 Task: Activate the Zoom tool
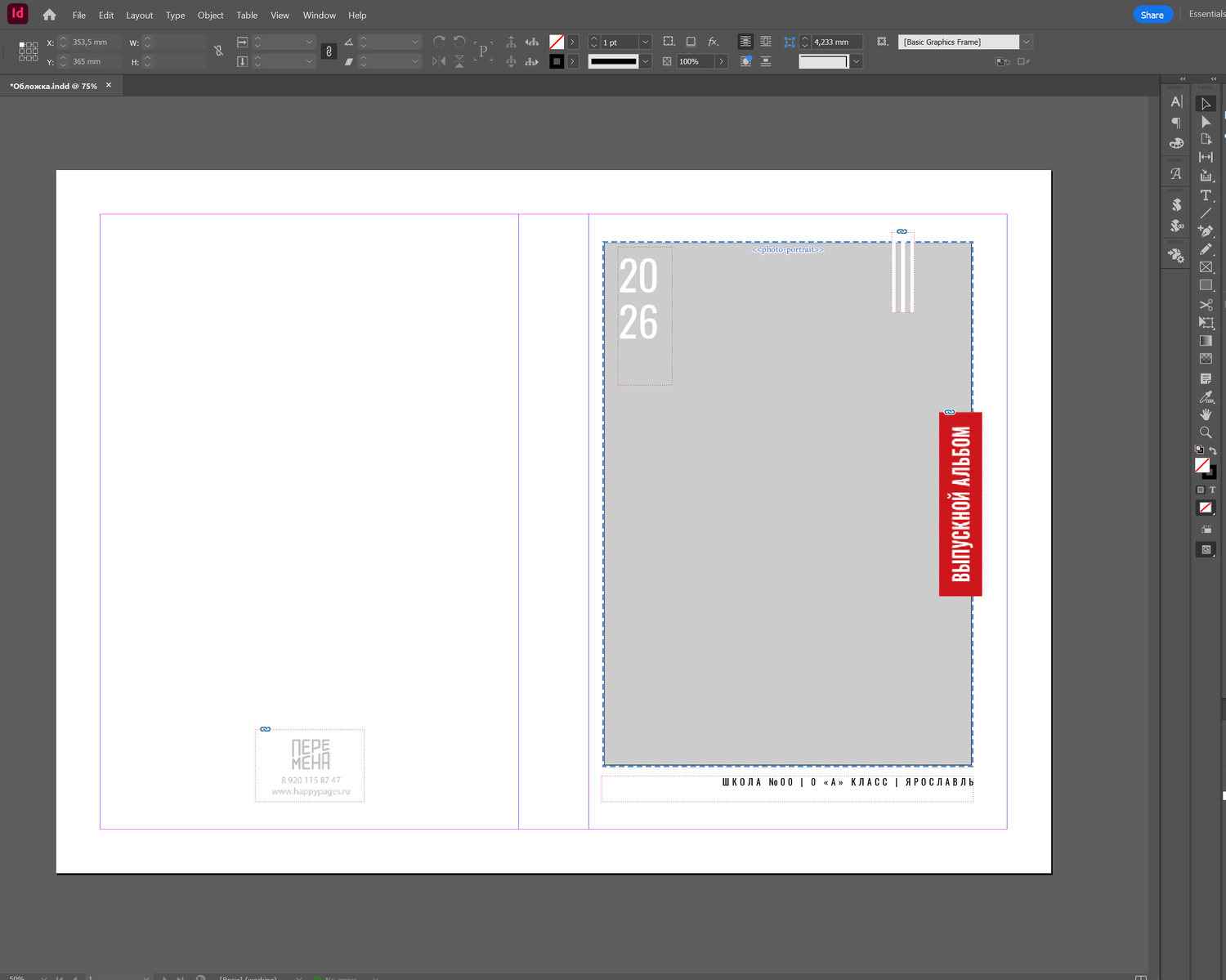tap(1206, 432)
